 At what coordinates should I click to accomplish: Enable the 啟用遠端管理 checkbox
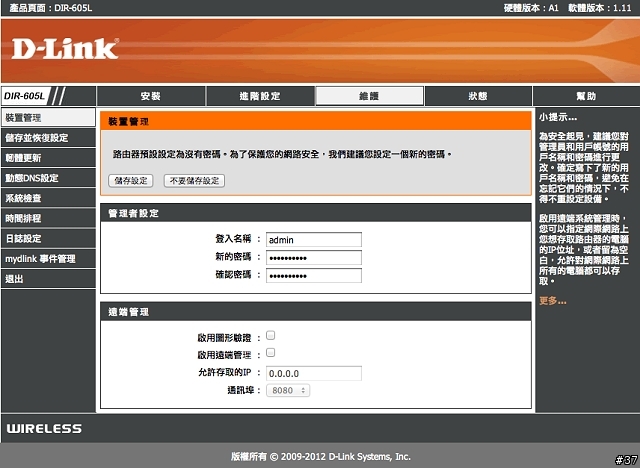(x=270, y=353)
